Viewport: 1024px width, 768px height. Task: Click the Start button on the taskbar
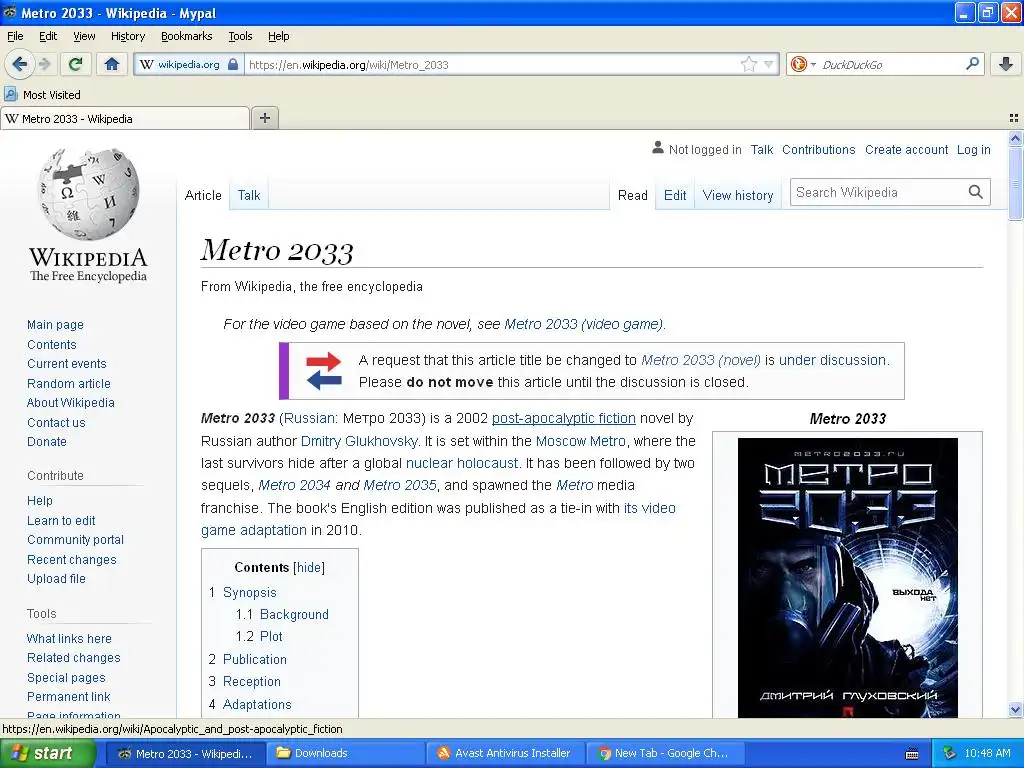click(48, 753)
